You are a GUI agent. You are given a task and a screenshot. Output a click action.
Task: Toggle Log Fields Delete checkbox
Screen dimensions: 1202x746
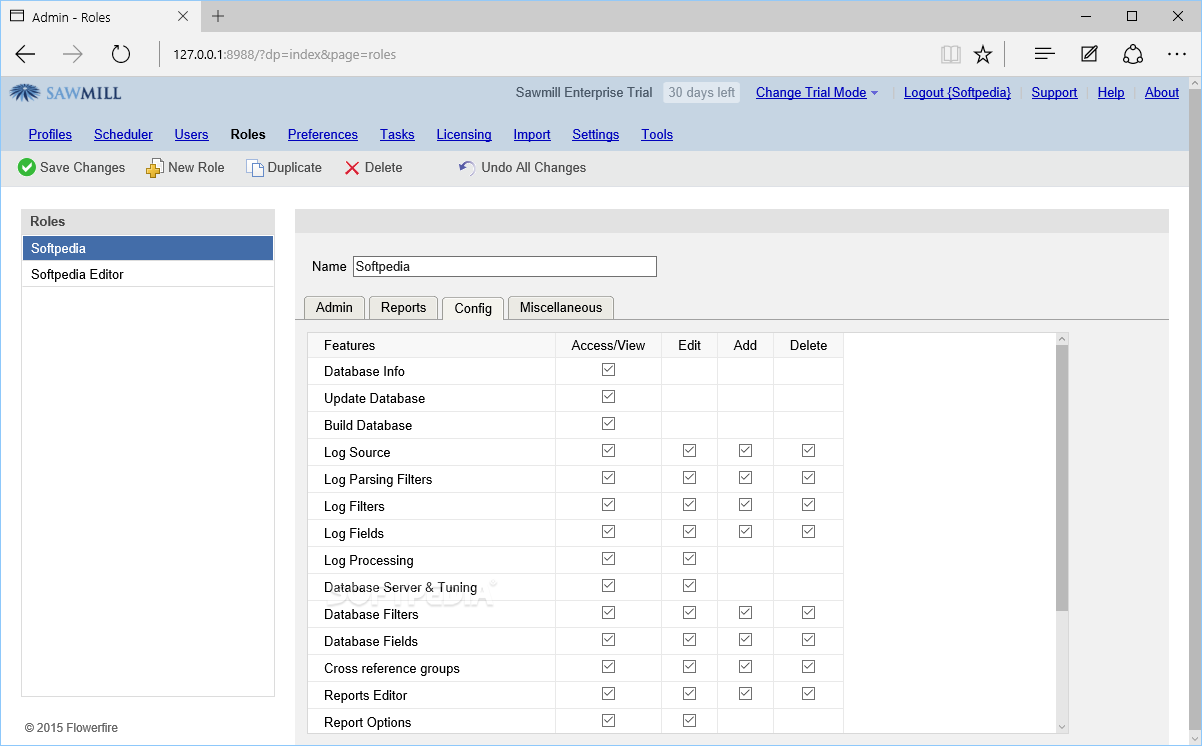click(808, 532)
